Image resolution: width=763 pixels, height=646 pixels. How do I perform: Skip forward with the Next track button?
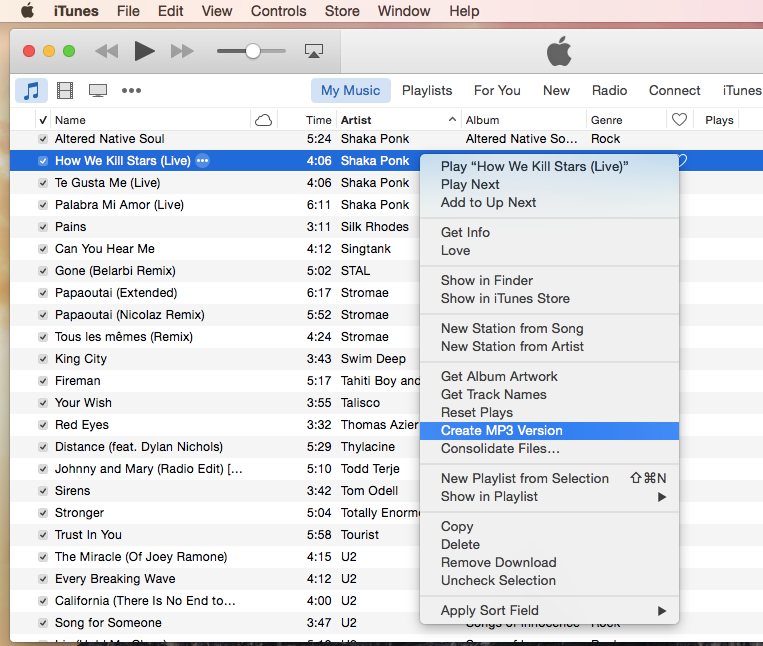point(182,51)
